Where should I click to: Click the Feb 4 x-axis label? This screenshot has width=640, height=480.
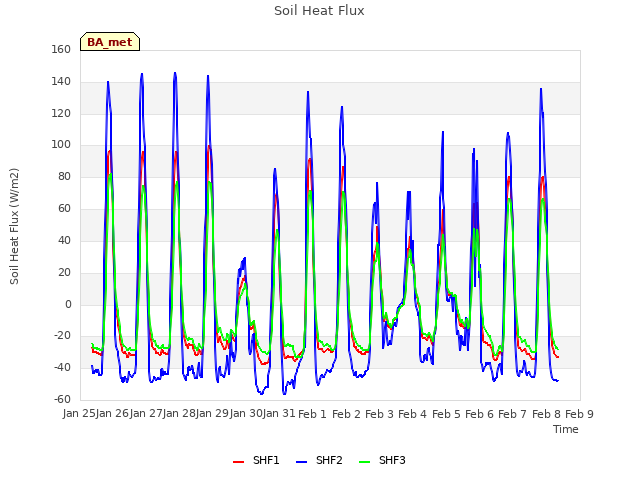pyautogui.click(x=413, y=414)
